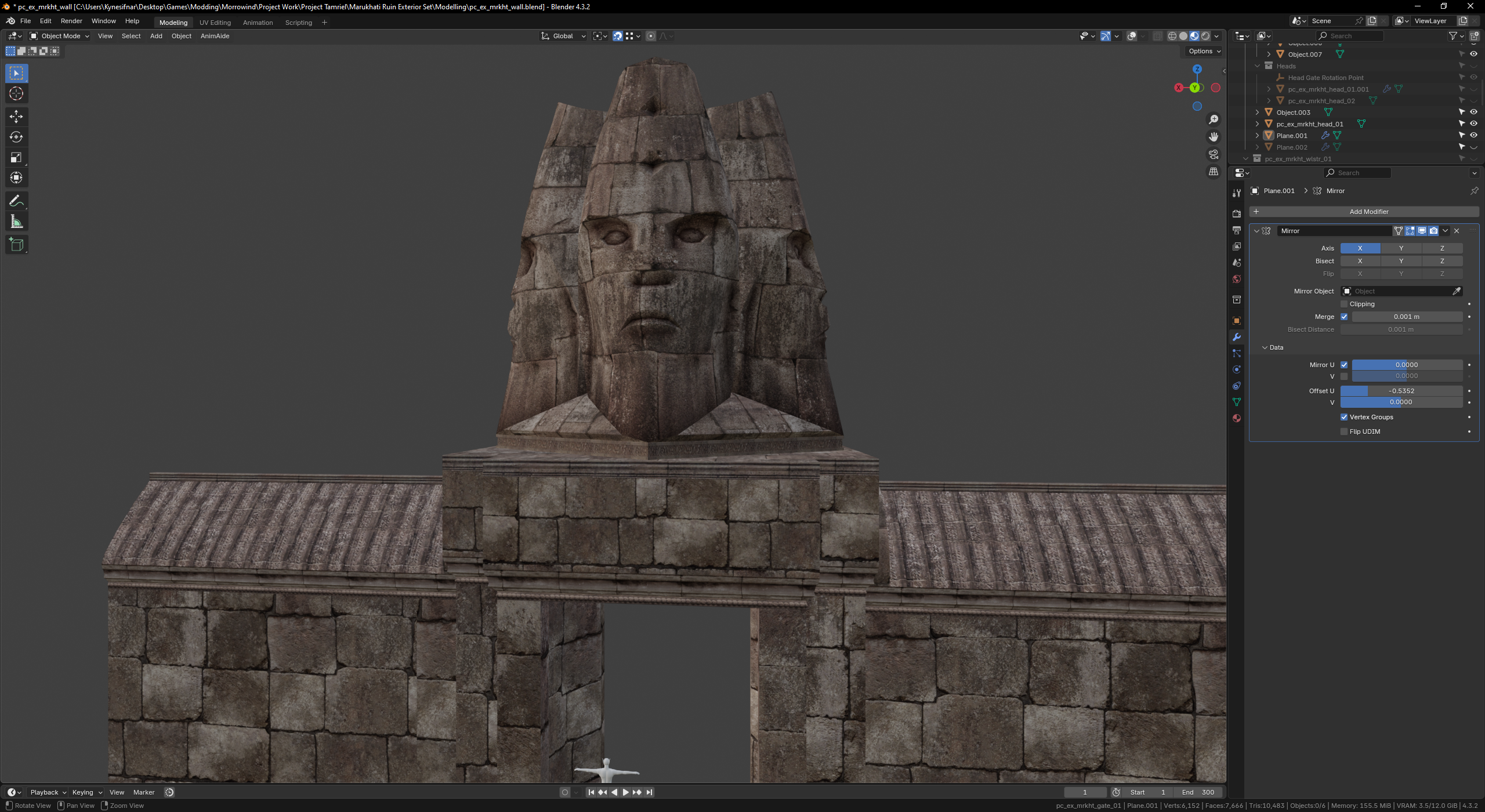Hide Object.003 with its eye icon
1485x812 pixels.
[x=1473, y=112]
